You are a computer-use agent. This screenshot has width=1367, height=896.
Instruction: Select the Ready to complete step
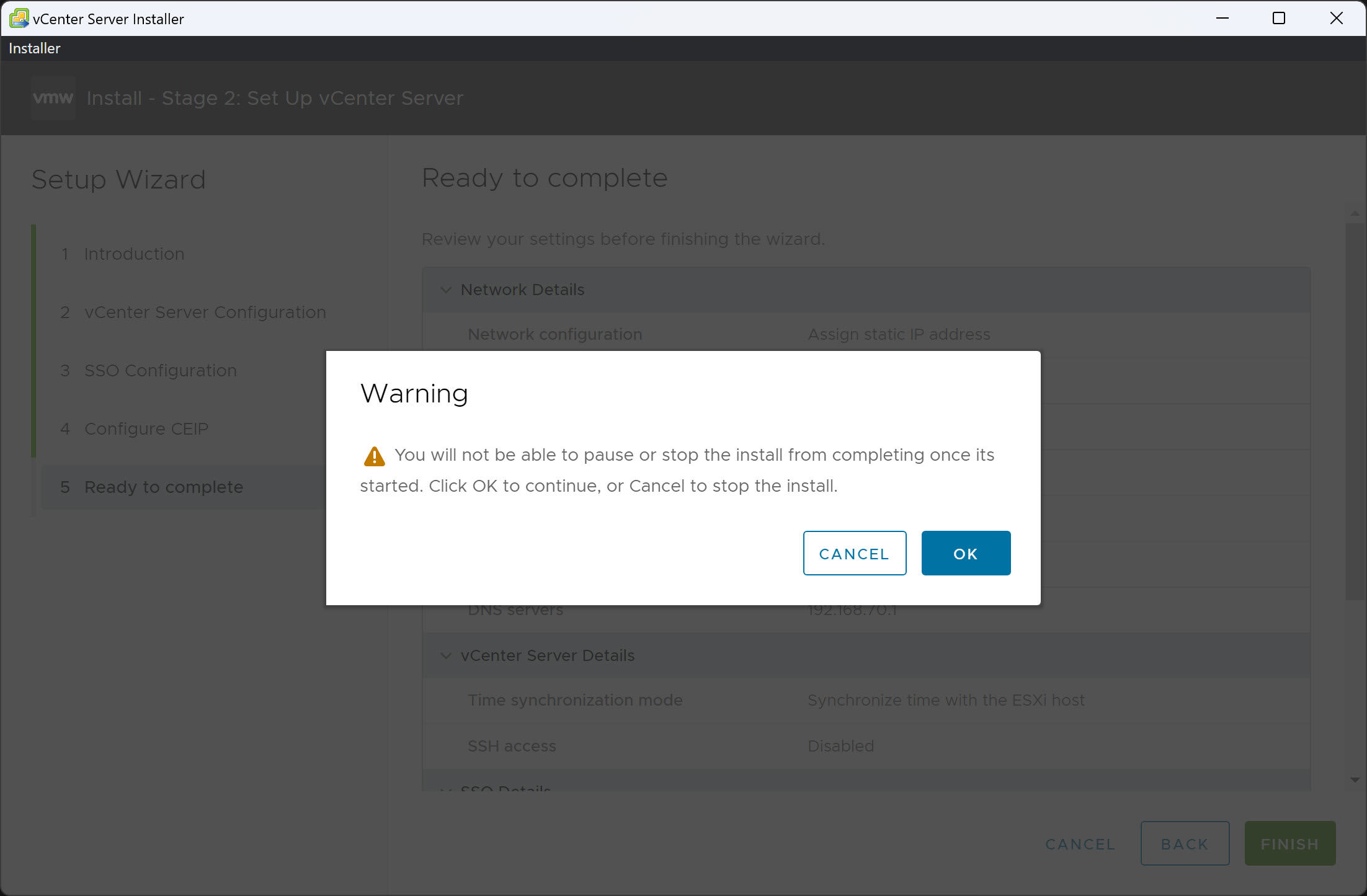click(163, 487)
